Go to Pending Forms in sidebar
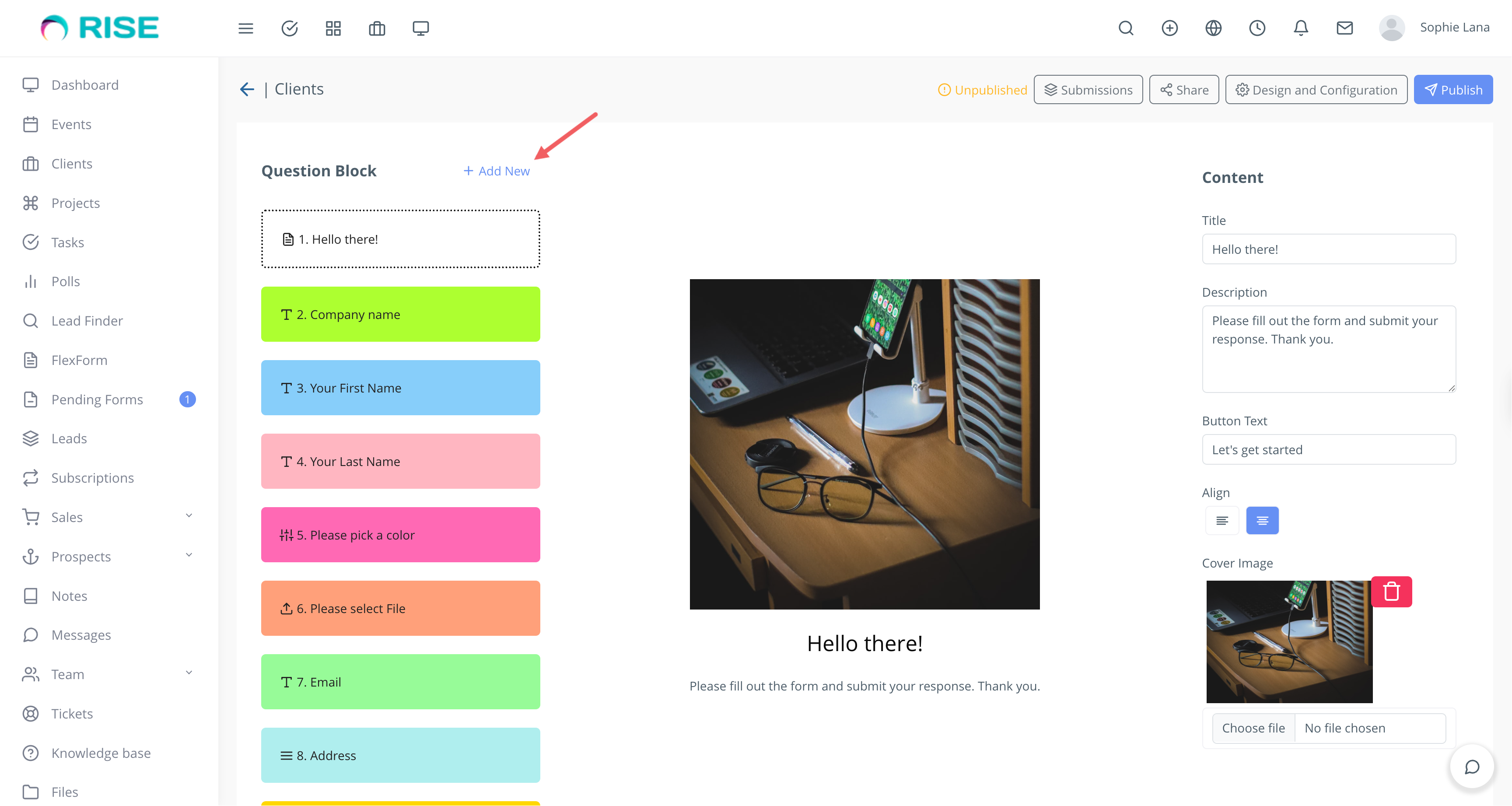1512x806 pixels. point(97,399)
